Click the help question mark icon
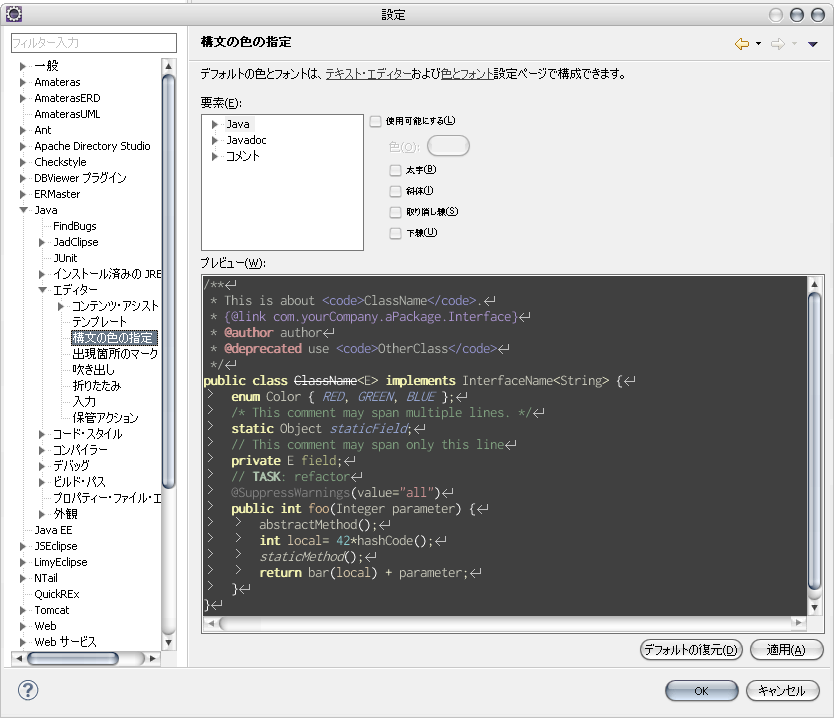The image size is (834, 718). [x=26, y=690]
